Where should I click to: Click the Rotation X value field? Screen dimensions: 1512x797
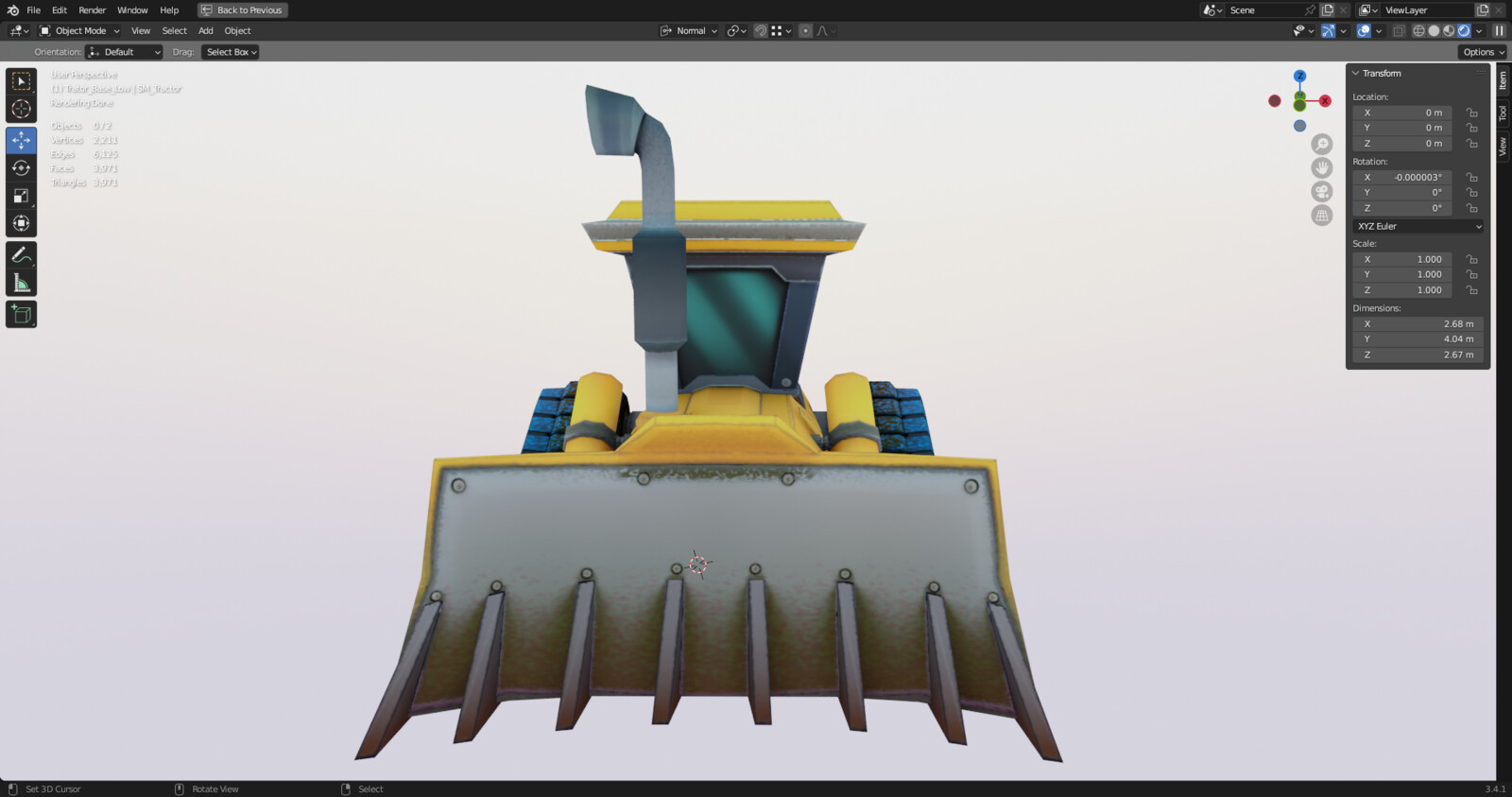coord(1402,178)
